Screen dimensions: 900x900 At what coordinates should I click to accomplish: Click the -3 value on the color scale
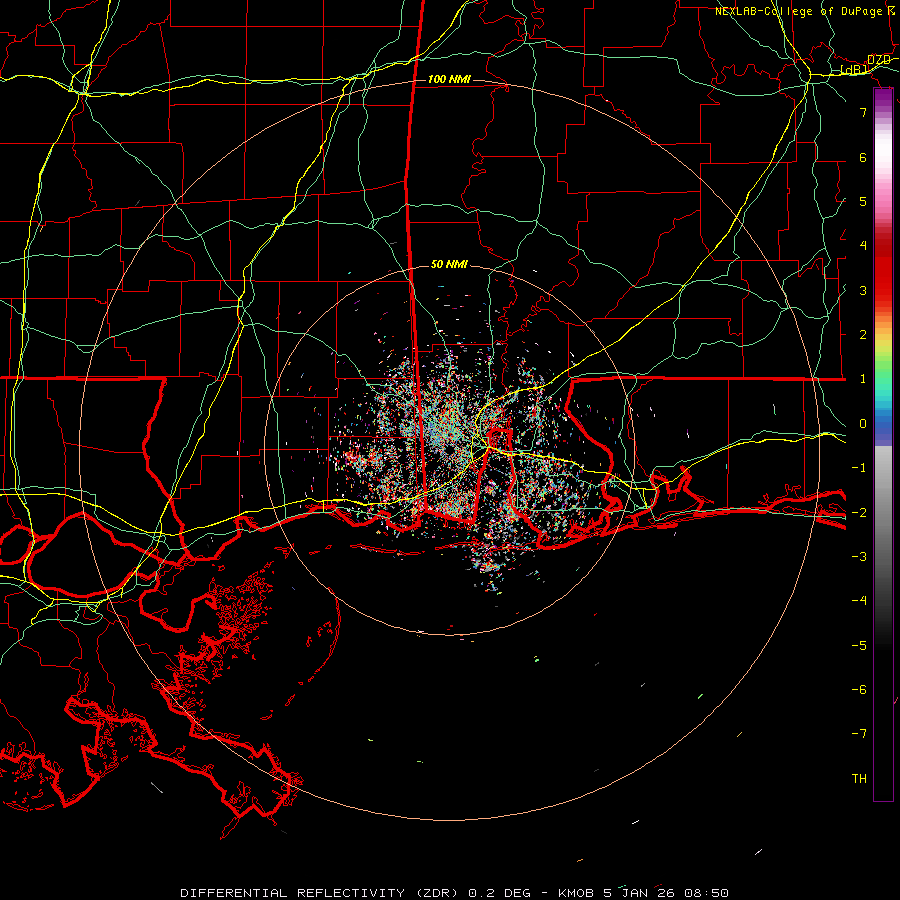point(859,557)
